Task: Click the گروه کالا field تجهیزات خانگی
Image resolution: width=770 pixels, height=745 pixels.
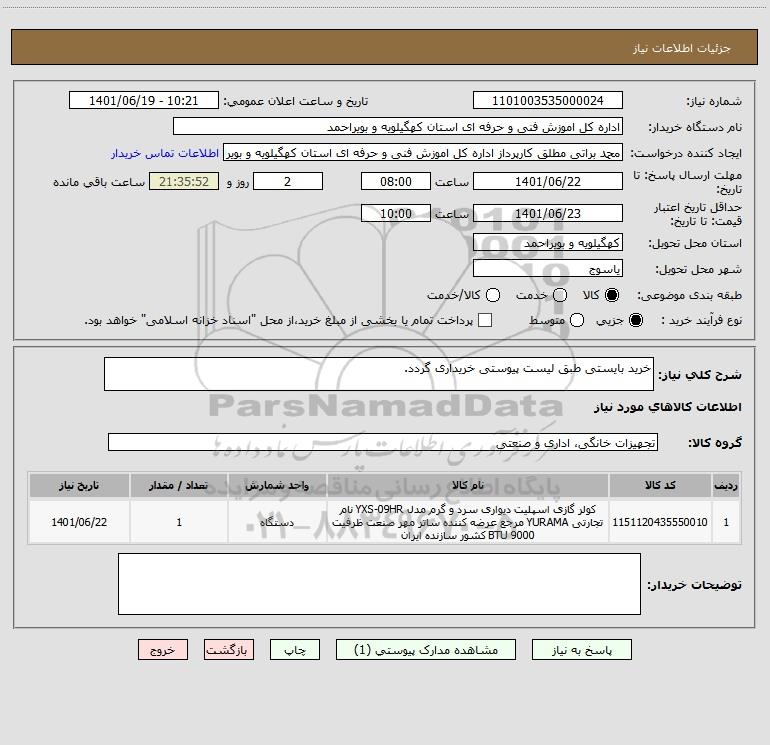Action: [383, 442]
